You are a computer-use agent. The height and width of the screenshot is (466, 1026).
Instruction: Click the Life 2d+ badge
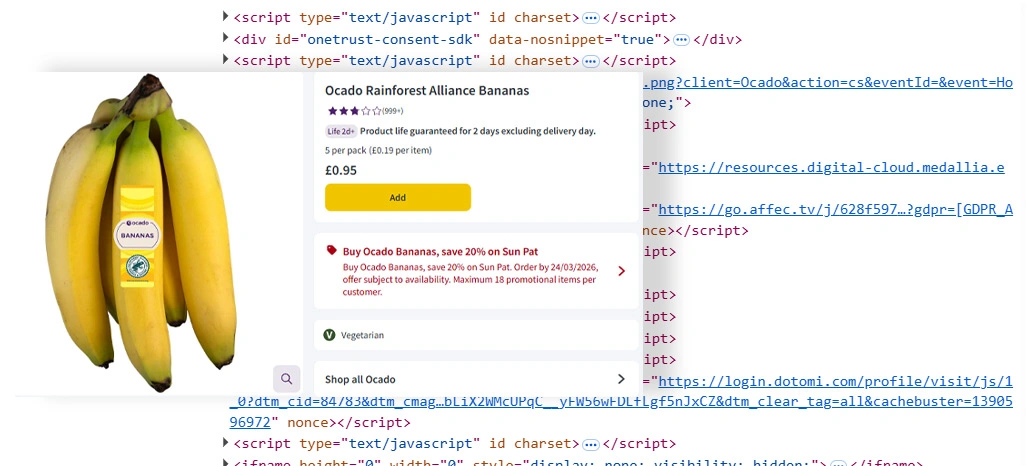point(340,131)
